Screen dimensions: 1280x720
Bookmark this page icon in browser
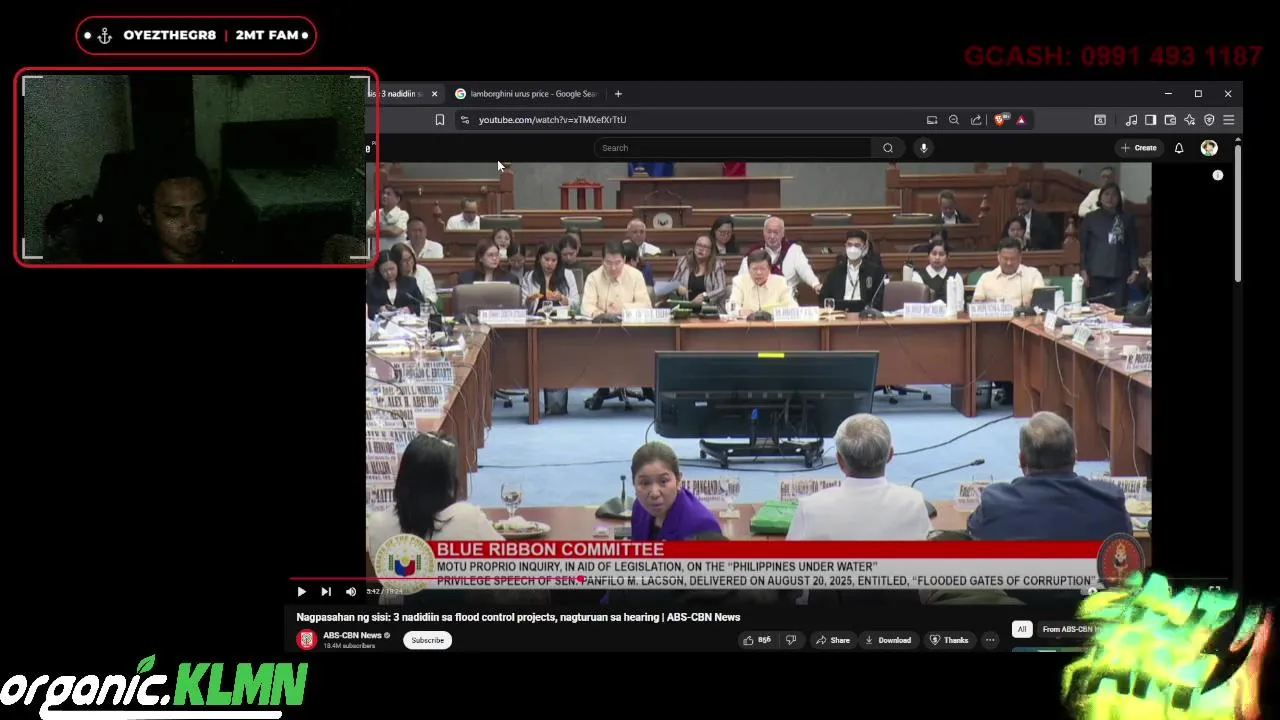click(x=439, y=120)
